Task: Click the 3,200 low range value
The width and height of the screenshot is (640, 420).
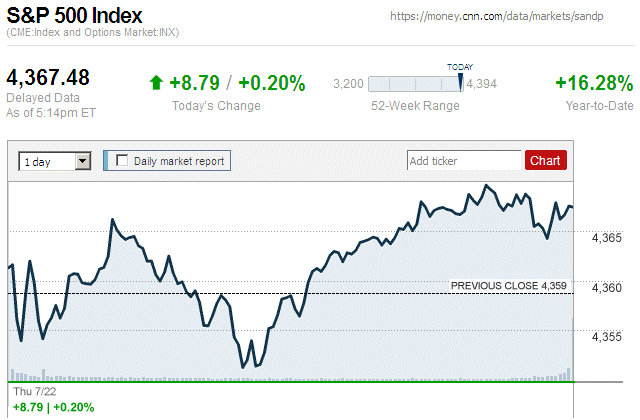Action: click(347, 84)
